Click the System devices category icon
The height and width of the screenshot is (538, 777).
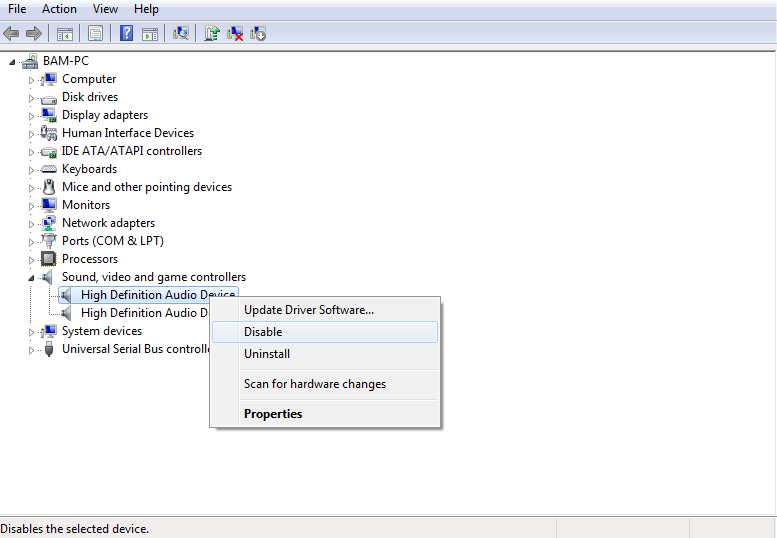tap(49, 331)
